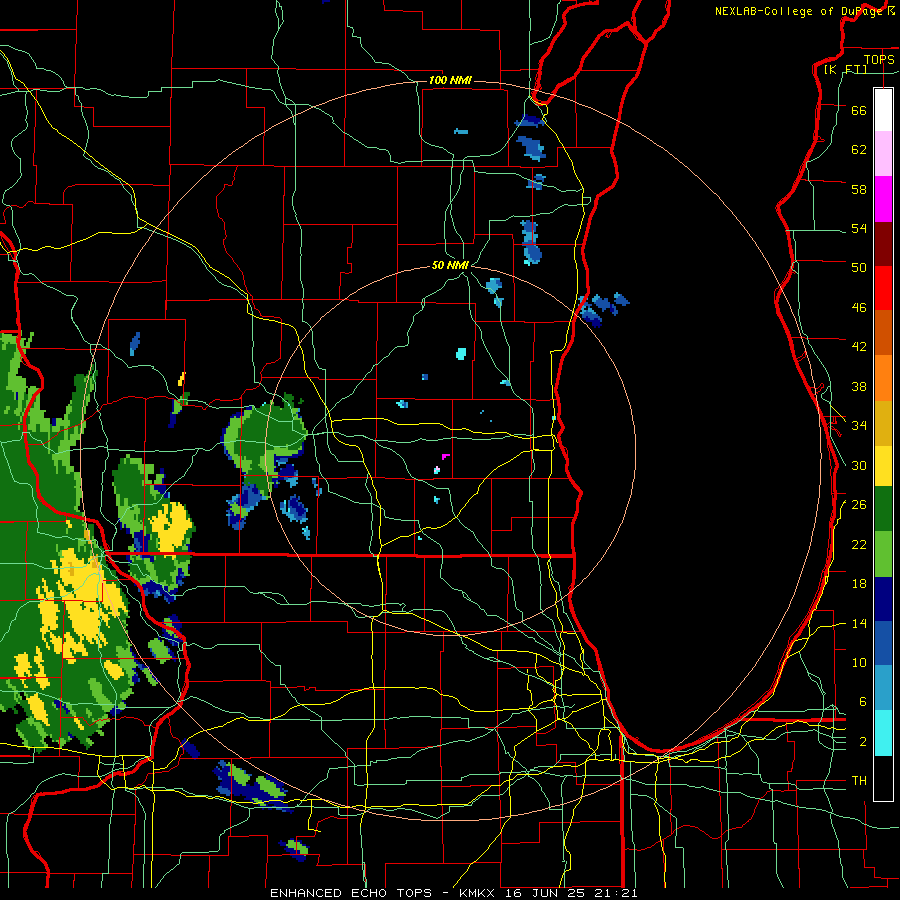Click the legend value "42"

tap(859, 347)
